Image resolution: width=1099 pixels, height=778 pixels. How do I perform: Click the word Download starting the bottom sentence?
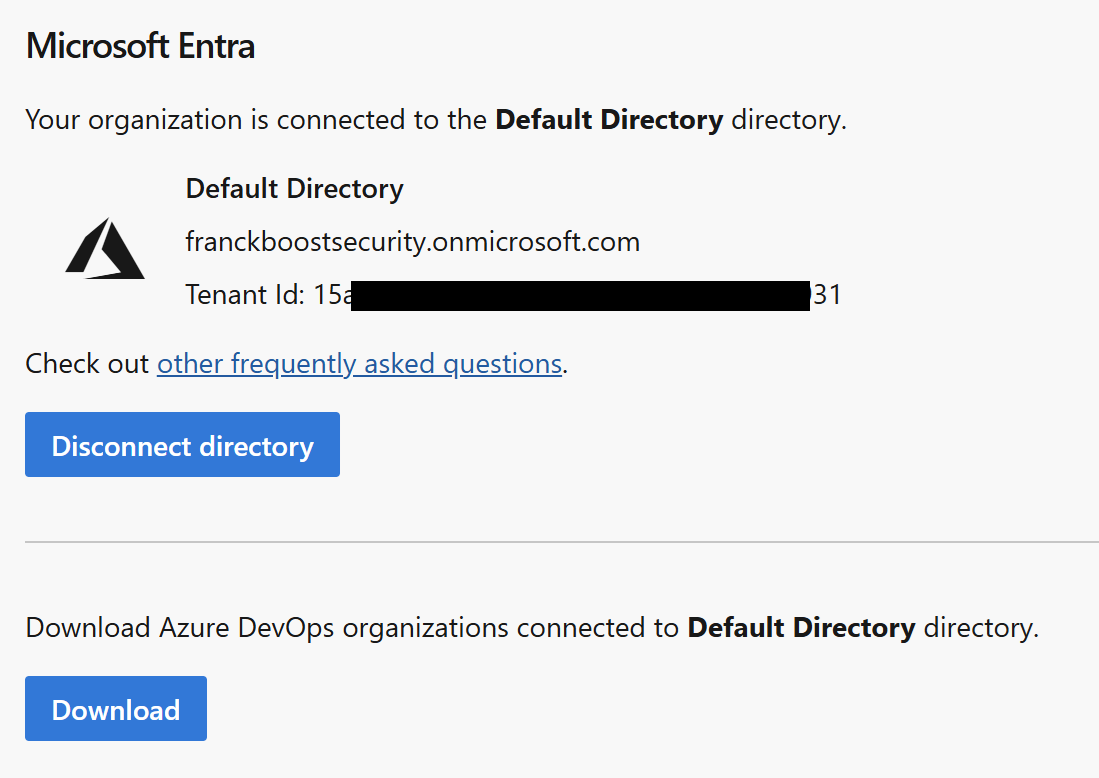88,628
